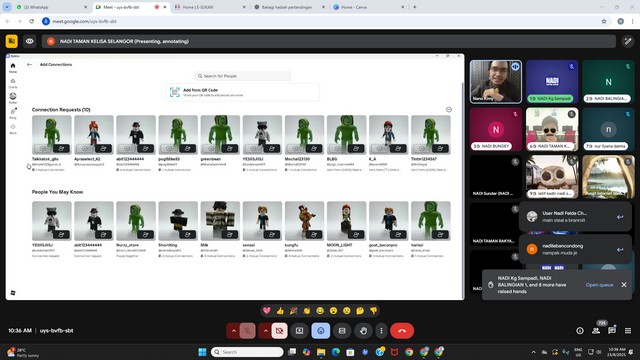The image size is (640, 360).
Task: Toggle the camera off button
Action: [x=280, y=331]
